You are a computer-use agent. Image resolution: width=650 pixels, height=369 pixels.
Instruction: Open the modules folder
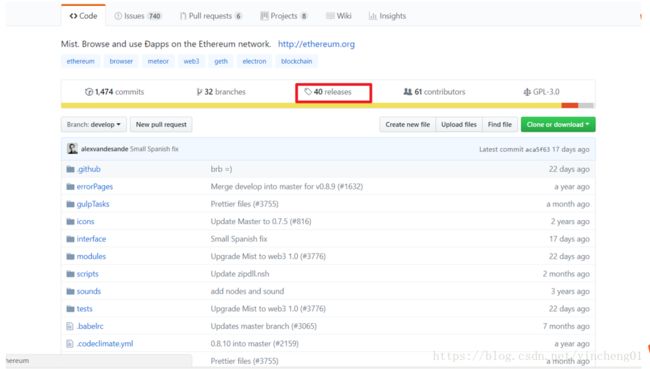click(x=91, y=256)
